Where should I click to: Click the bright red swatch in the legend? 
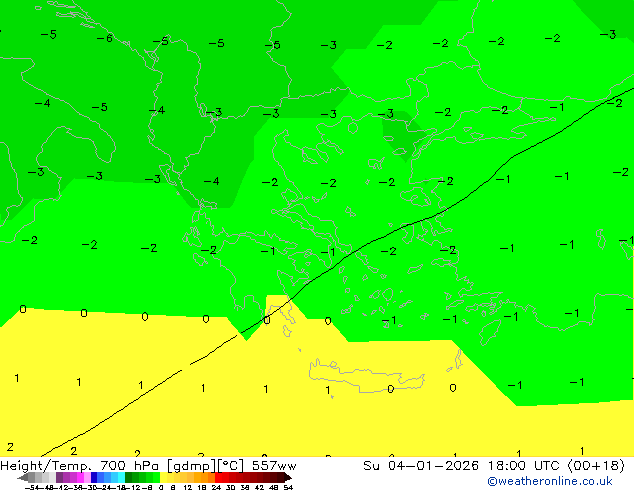218,477
